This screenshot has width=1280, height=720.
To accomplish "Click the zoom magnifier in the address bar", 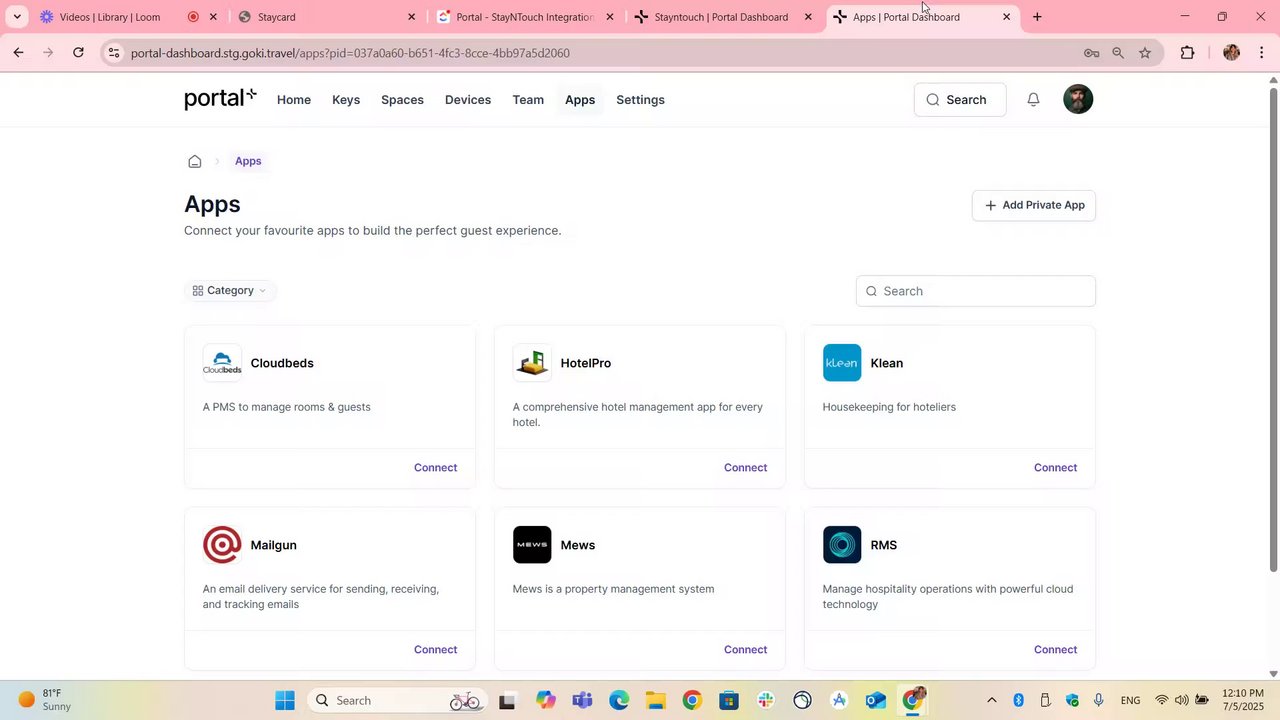I will click(x=1118, y=53).
